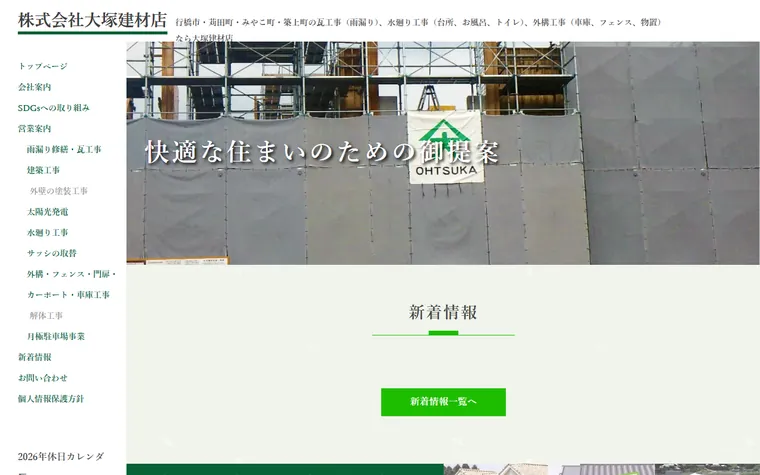Open SDGsへの取り組み page
Image resolution: width=760 pixels, height=475 pixels.
pyautogui.click(x=54, y=108)
